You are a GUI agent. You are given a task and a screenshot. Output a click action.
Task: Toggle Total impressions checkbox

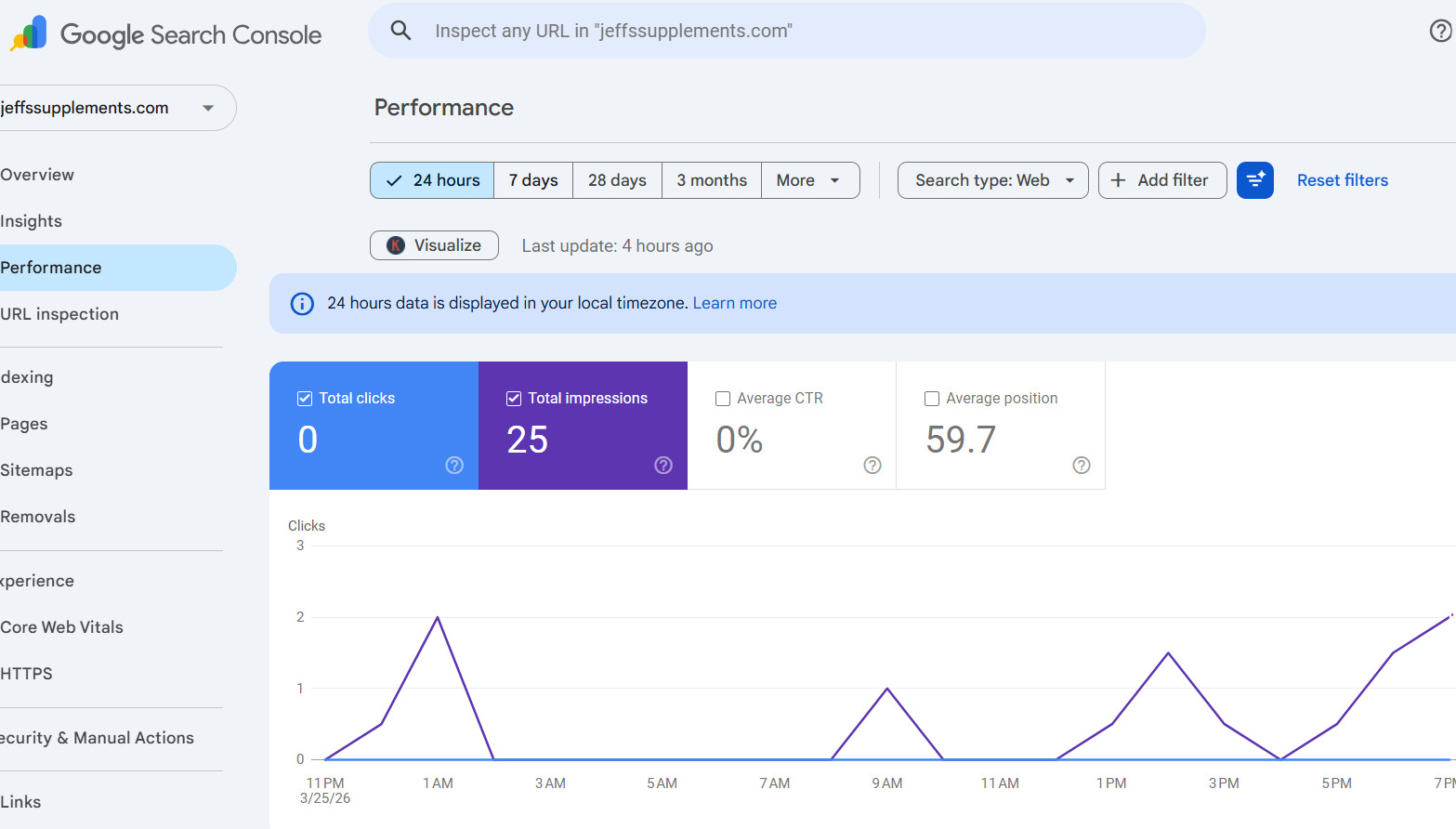pos(513,399)
